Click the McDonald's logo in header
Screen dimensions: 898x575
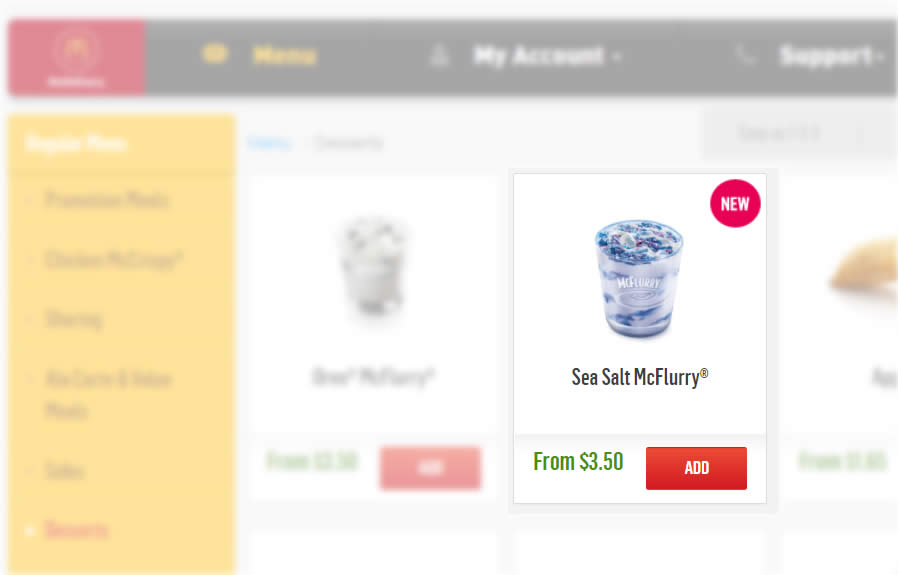click(x=77, y=57)
